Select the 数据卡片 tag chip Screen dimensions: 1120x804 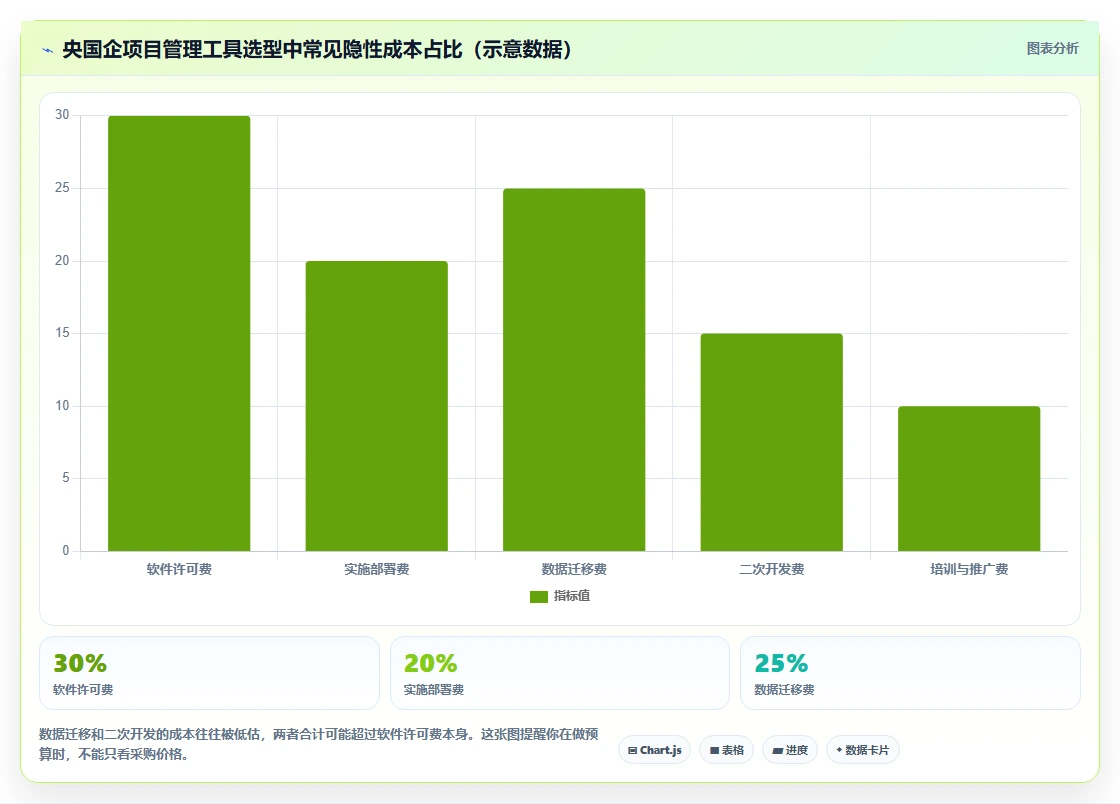click(x=863, y=750)
